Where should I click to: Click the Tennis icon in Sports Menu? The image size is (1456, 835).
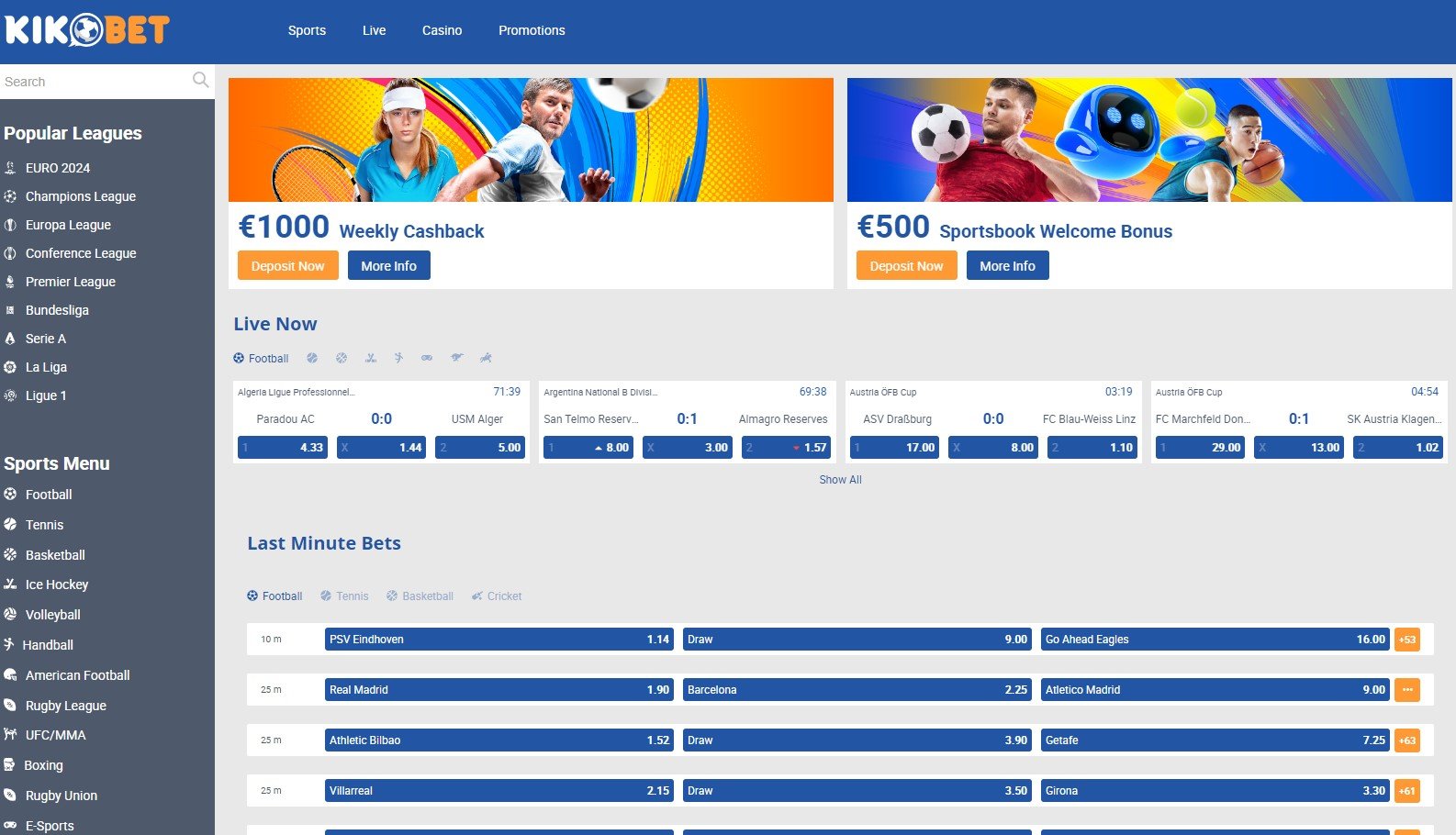click(10, 524)
